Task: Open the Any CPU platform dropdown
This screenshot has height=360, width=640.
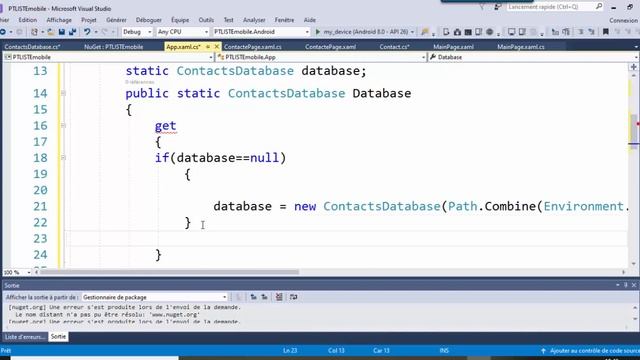Action: [x=182, y=32]
